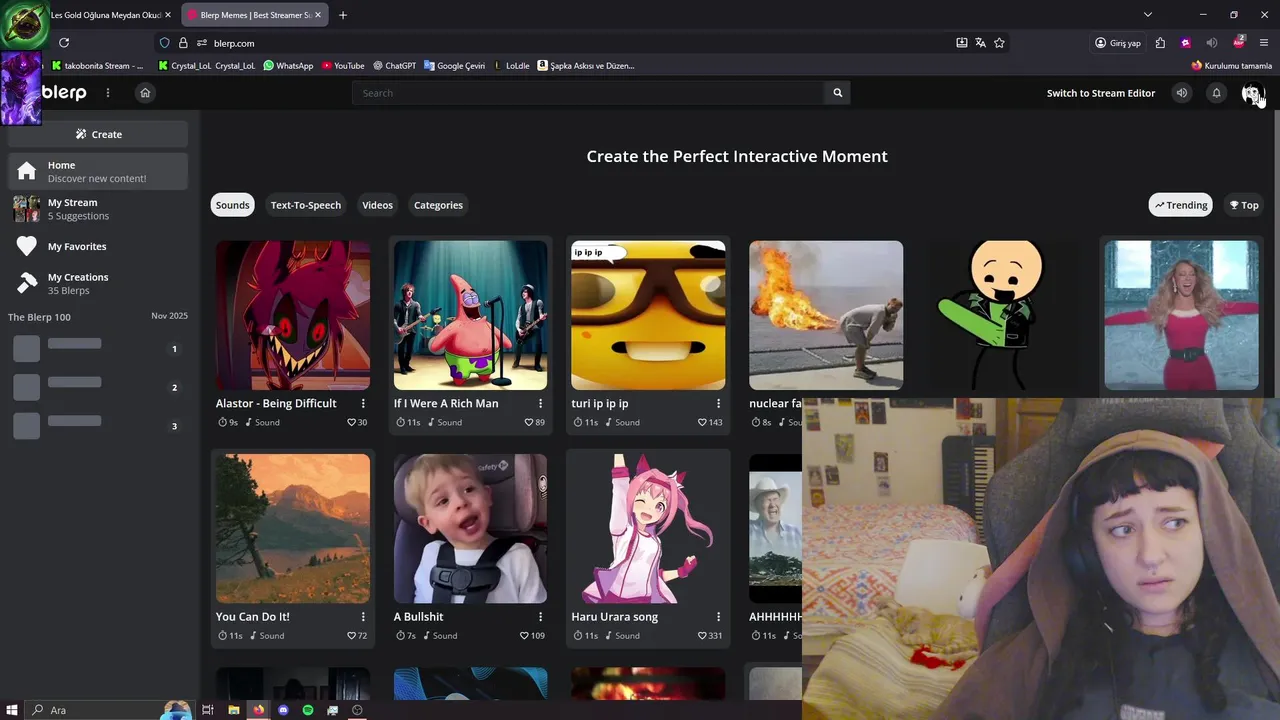
Task: Open options menu for You Can Do It!
Action: tap(363, 617)
